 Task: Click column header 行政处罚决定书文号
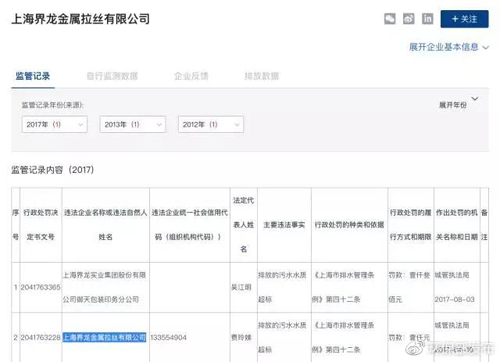41,225
